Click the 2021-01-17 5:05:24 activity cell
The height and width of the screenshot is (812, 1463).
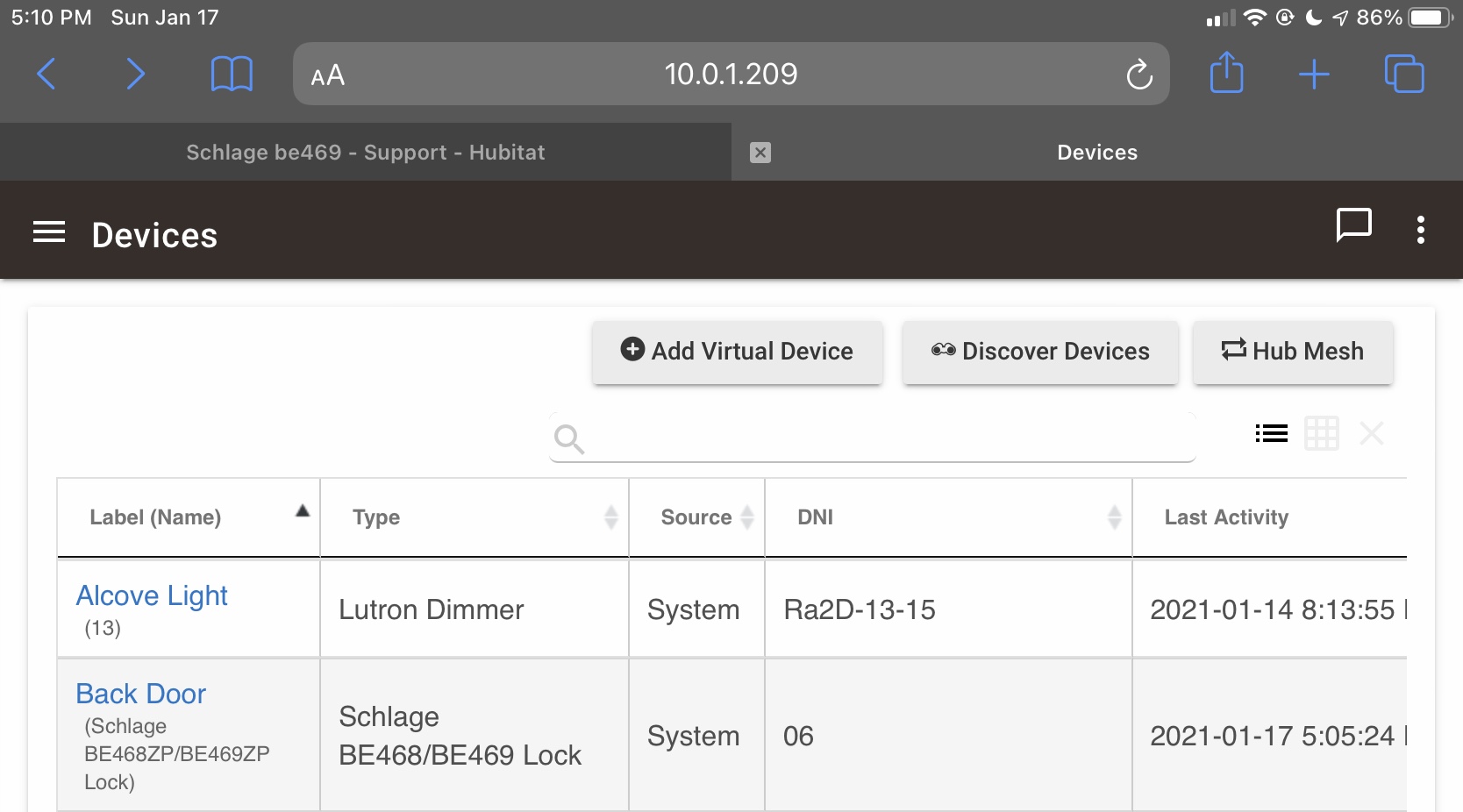coord(1270,736)
